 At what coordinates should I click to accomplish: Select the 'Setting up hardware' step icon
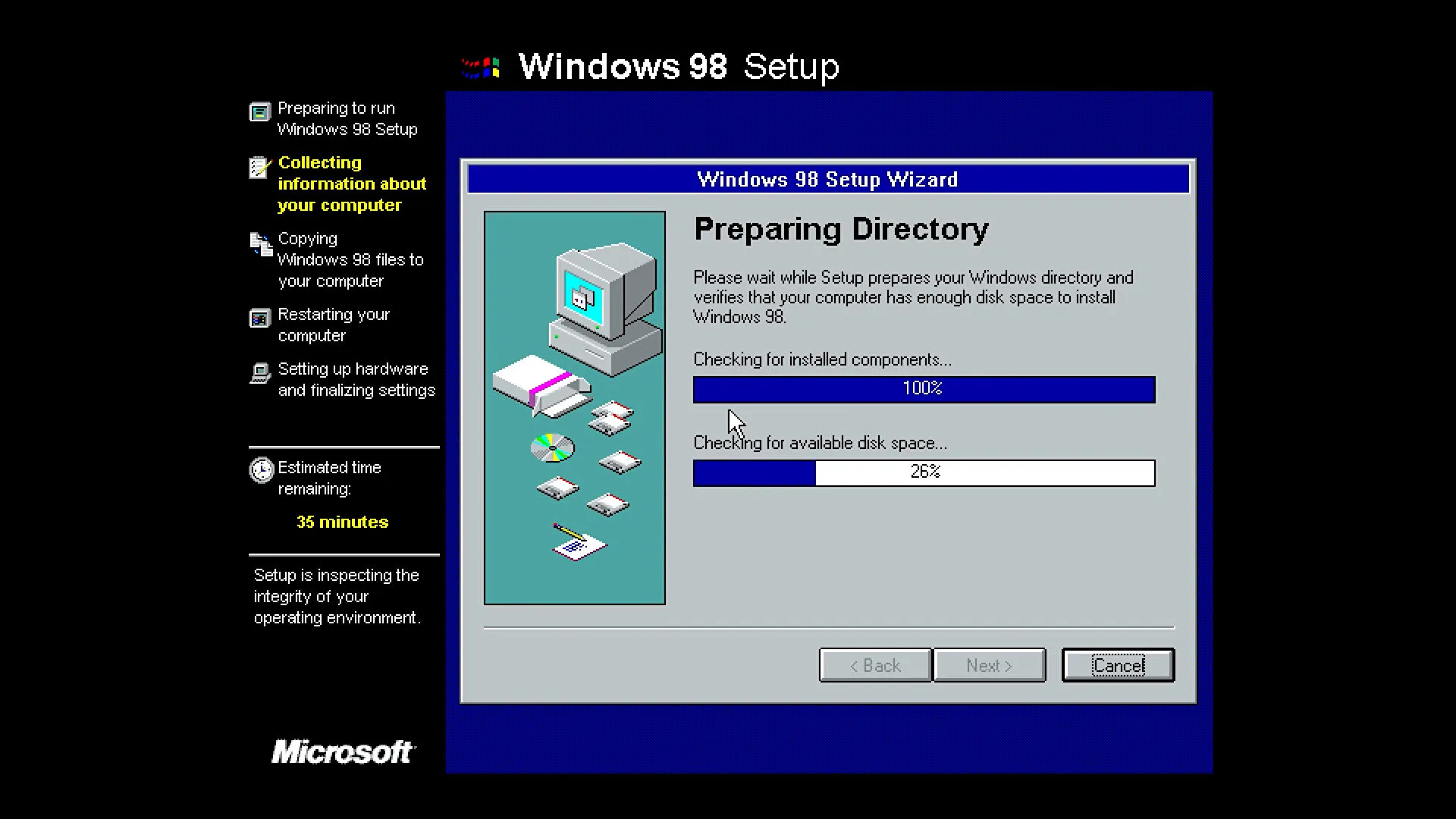[259, 373]
